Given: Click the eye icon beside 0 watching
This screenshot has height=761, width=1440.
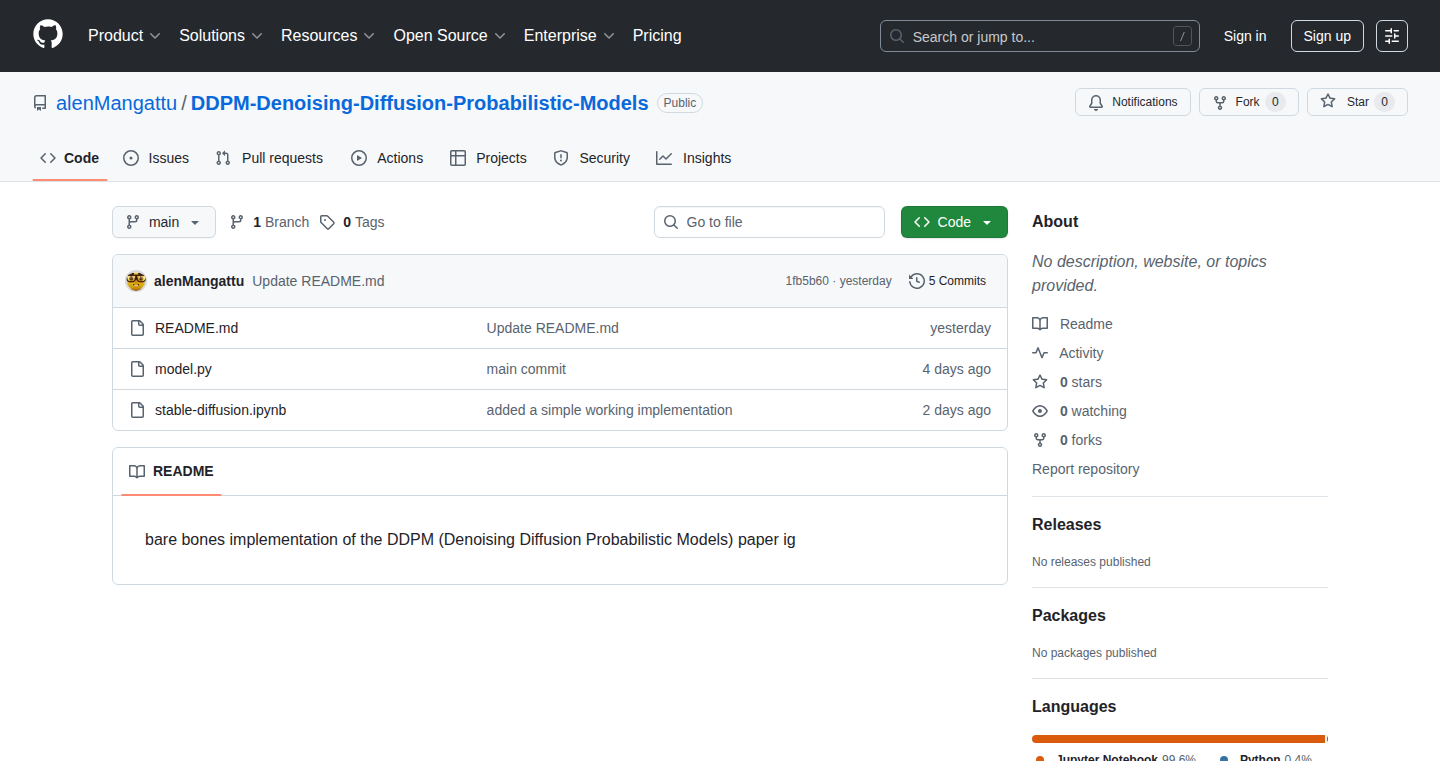Looking at the screenshot, I should tap(1040, 411).
